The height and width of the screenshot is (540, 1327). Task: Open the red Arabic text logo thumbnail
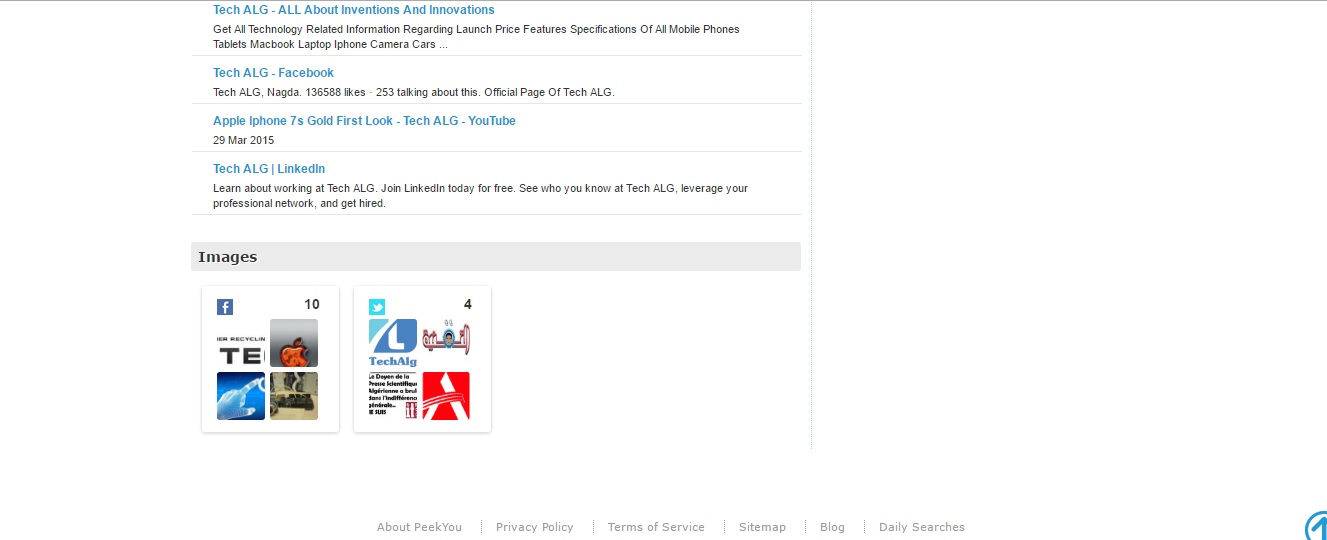pos(446,343)
